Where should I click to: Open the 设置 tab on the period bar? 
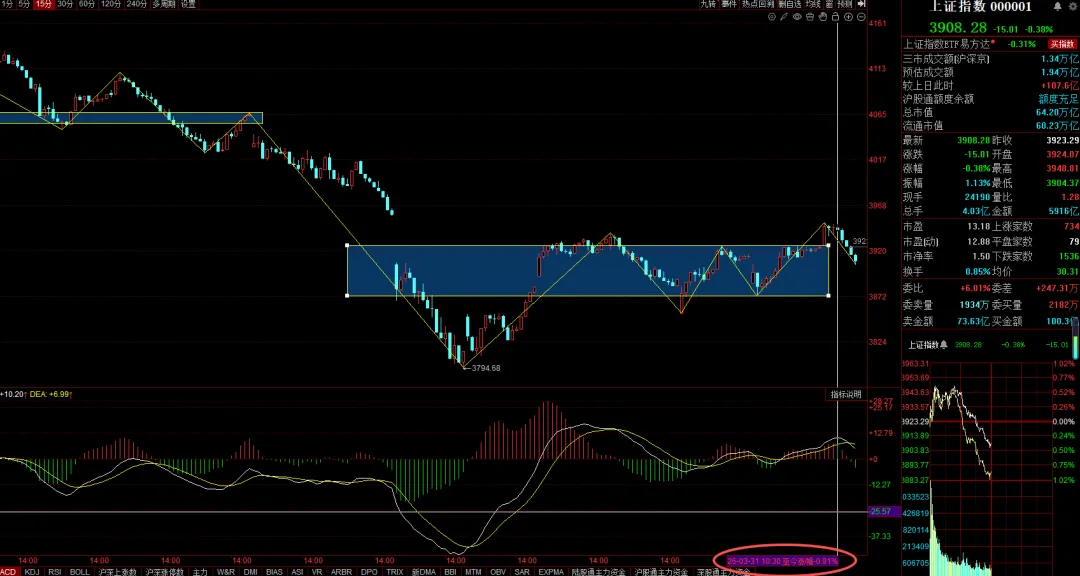pyautogui.click(x=188, y=4)
